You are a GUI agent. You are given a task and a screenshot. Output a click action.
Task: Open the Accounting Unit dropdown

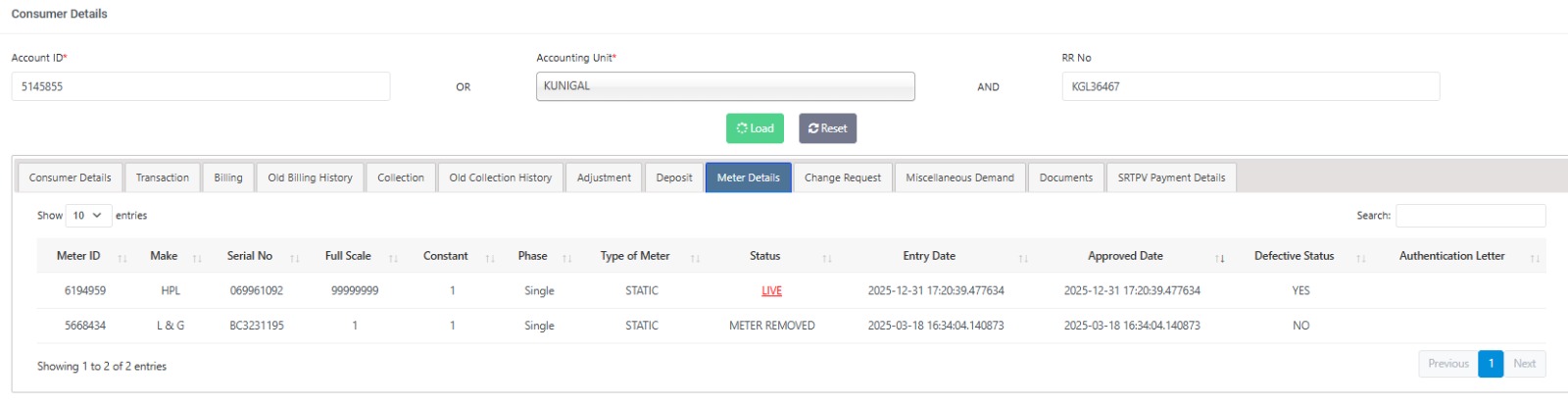point(725,86)
